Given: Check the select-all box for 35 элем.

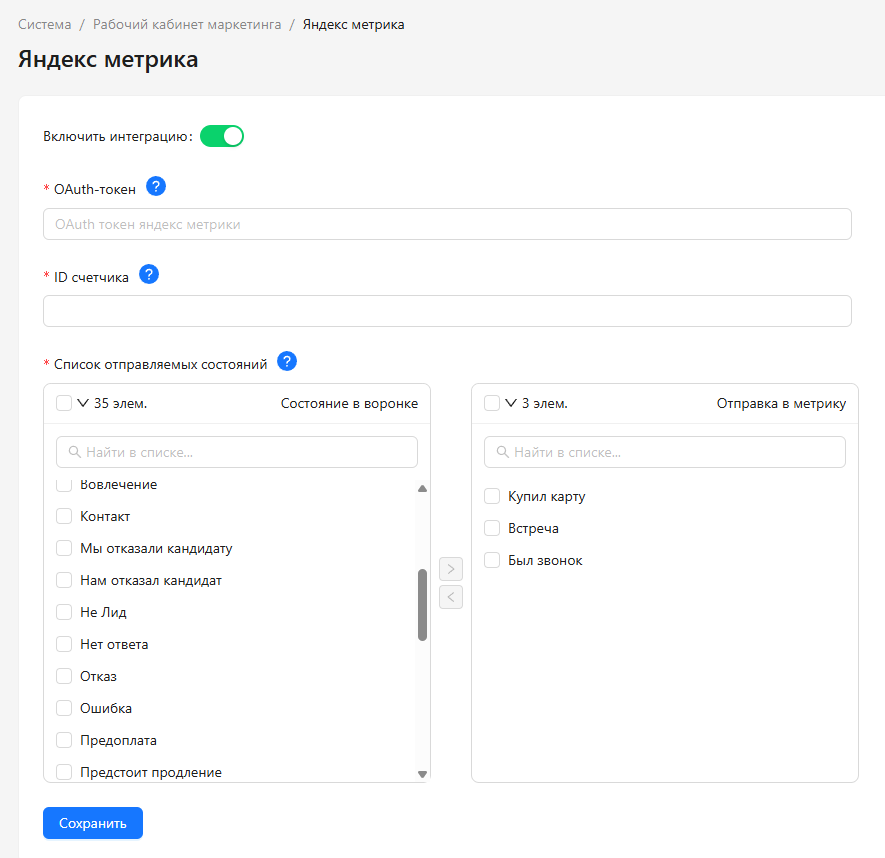Looking at the screenshot, I should [x=64, y=403].
